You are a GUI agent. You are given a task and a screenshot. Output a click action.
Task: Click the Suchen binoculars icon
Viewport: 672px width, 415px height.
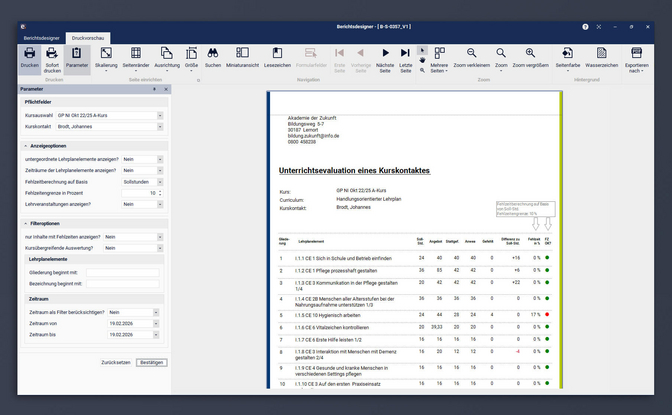(212, 58)
